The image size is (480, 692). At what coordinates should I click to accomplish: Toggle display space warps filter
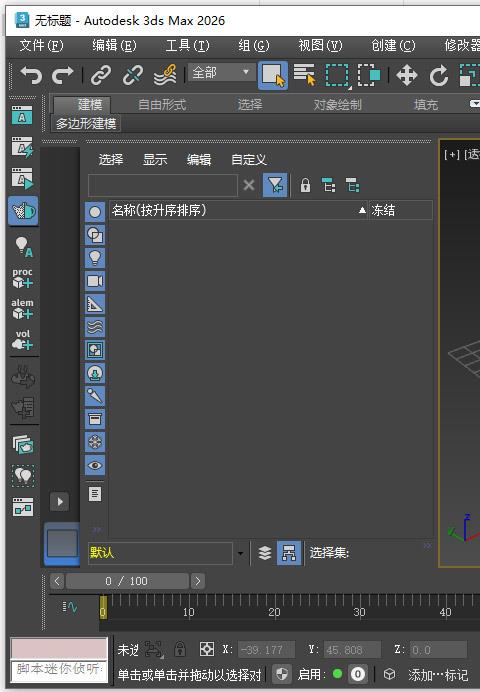(x=95, y=327)
